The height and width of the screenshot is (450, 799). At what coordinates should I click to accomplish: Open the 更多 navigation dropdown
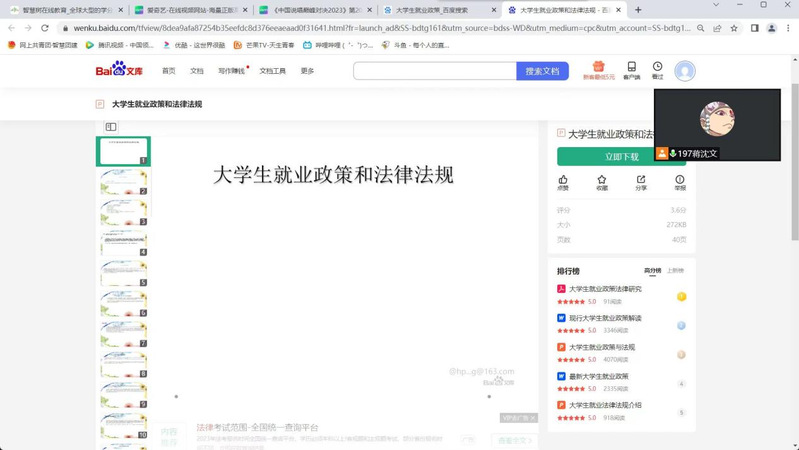(x=307, y=71)
